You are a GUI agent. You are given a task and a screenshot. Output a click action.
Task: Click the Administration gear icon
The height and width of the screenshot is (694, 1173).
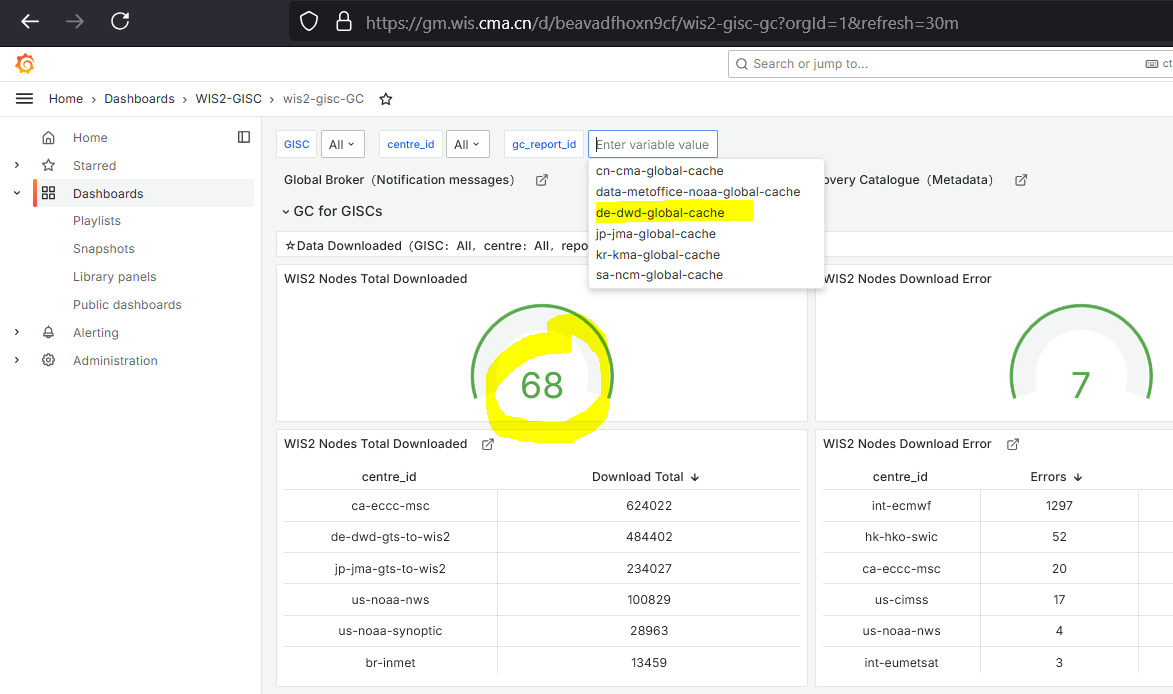(x=49, y=360)
